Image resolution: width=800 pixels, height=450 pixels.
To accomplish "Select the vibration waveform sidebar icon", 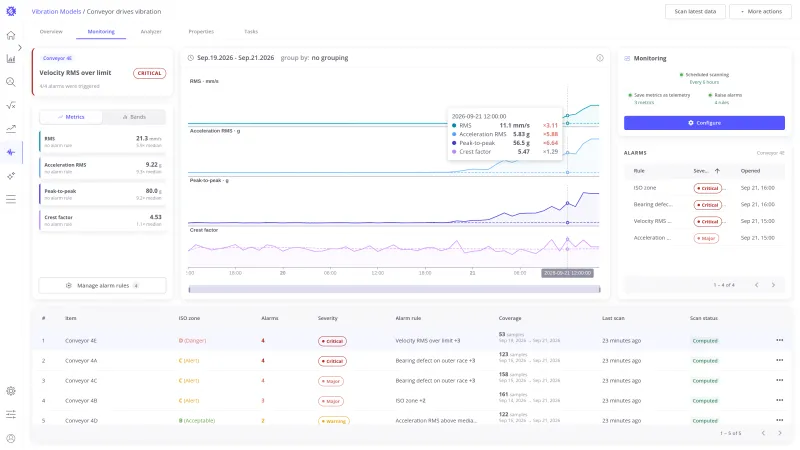I will [x=11, y=152].
